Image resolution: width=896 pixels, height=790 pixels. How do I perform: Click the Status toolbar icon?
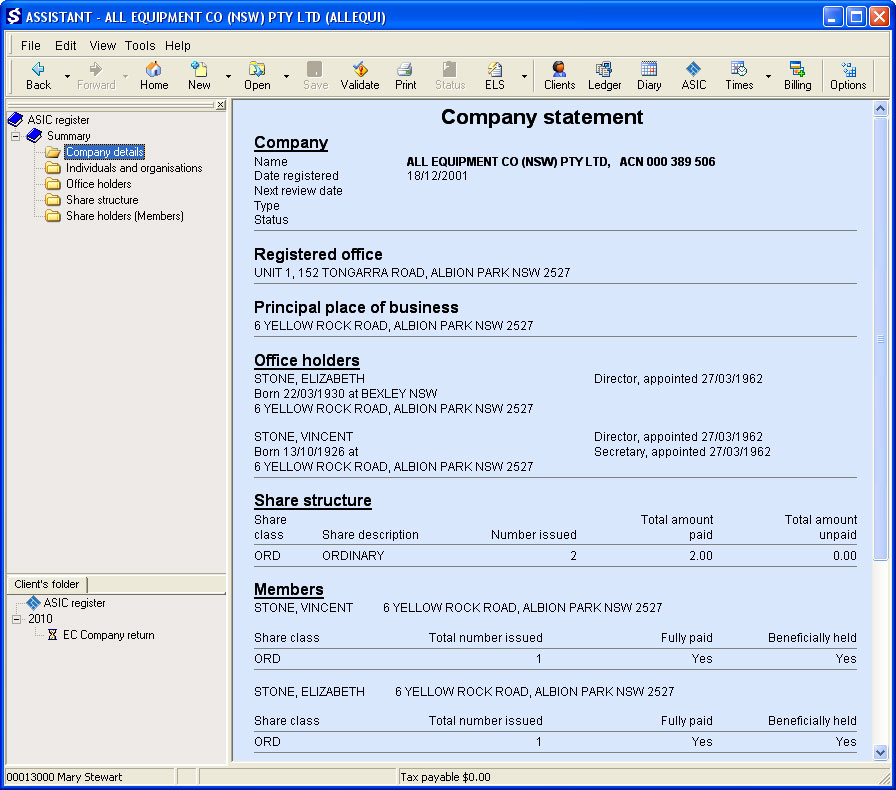coord(450,76)
